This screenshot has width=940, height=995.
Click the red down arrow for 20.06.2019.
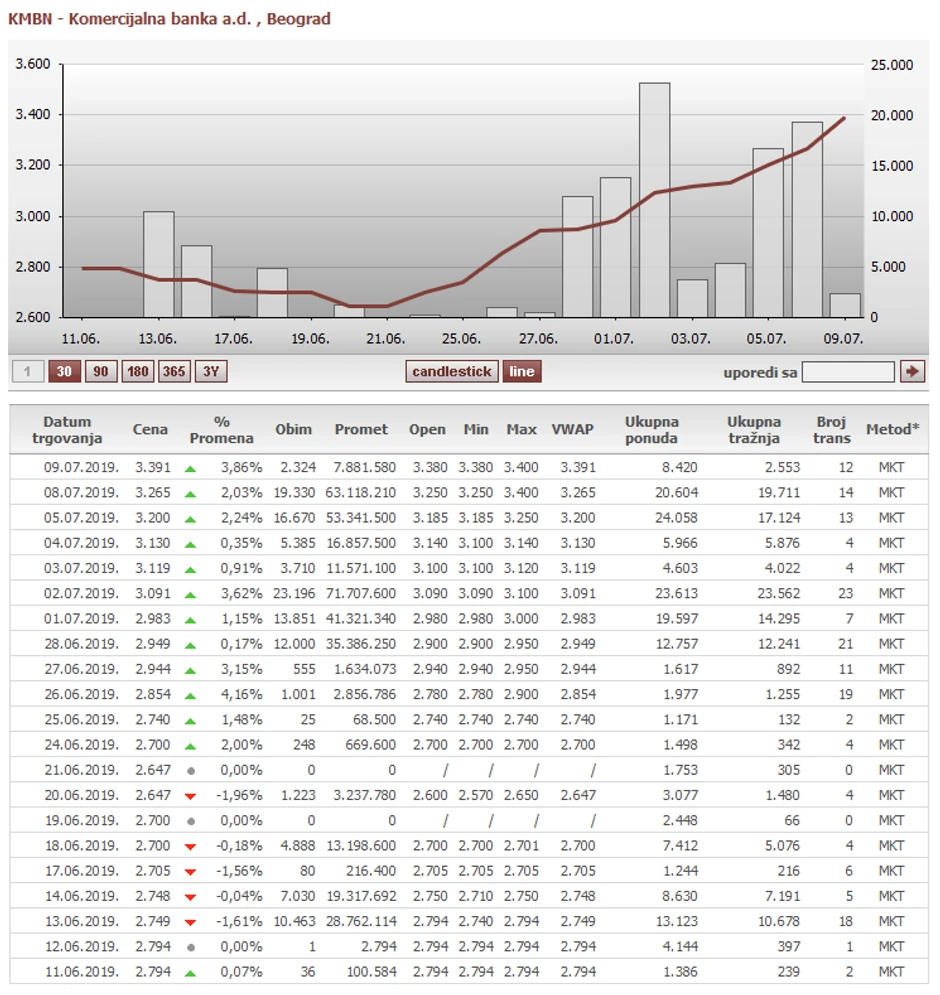pos(190,796)
